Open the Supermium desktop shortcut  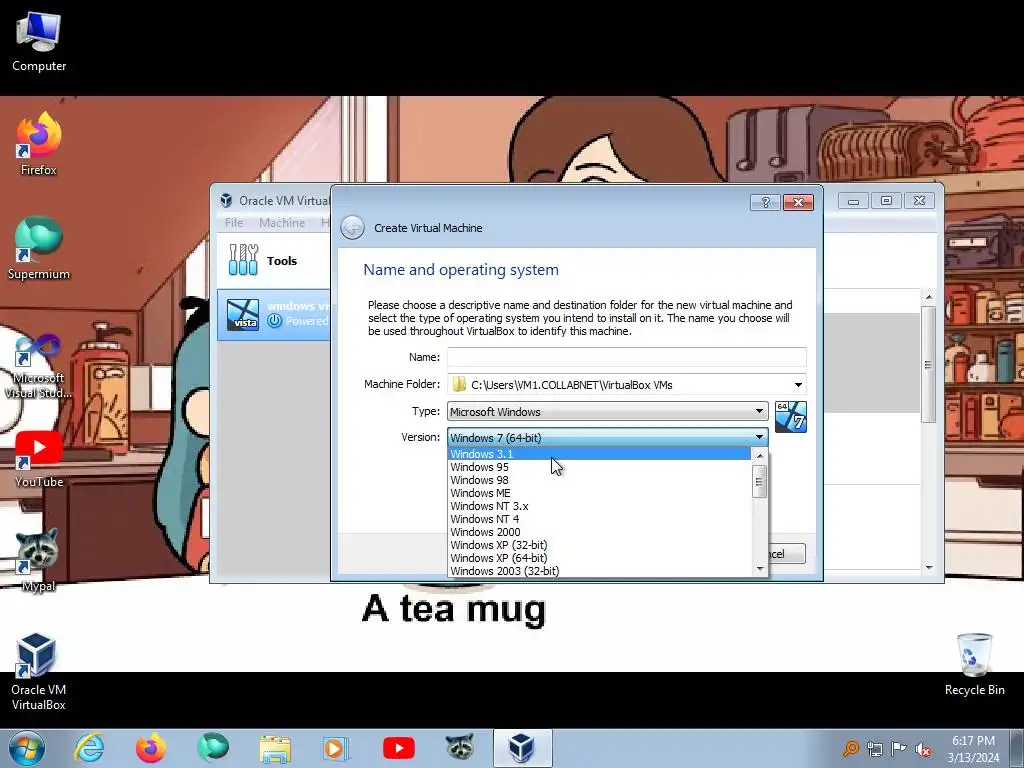(39, 248)
